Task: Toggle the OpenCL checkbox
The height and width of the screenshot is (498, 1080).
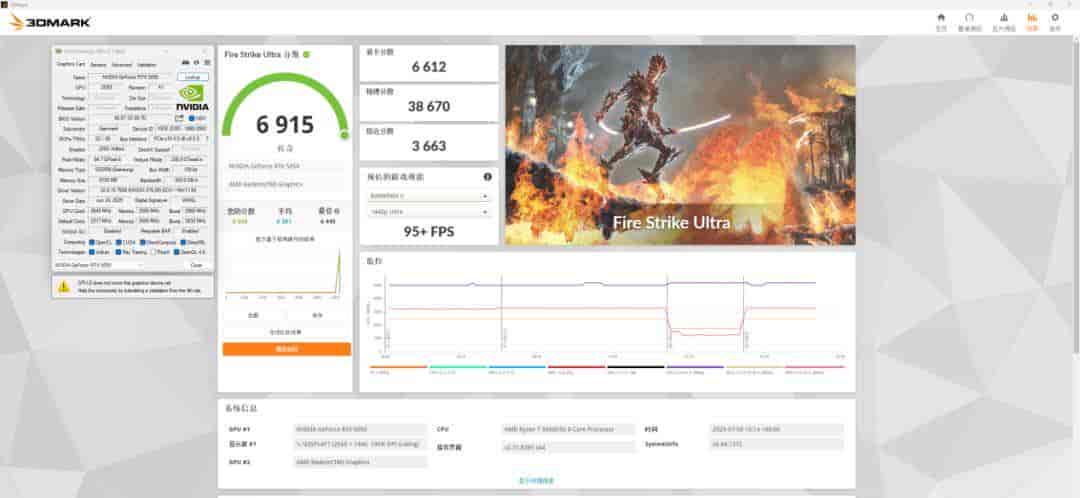Action: click(x=92, y=242)
